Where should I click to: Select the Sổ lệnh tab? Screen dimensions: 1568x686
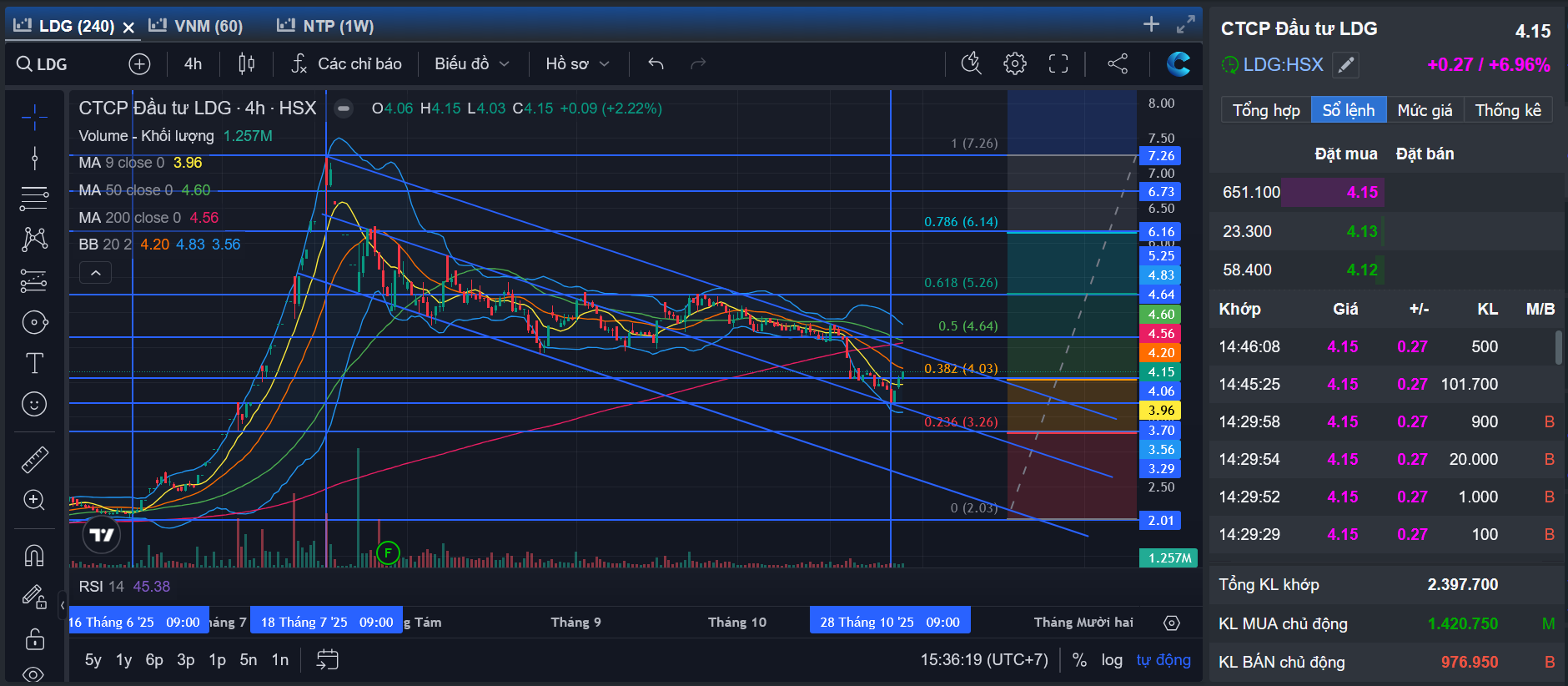pyautogui.click(x=1349, y=110)
